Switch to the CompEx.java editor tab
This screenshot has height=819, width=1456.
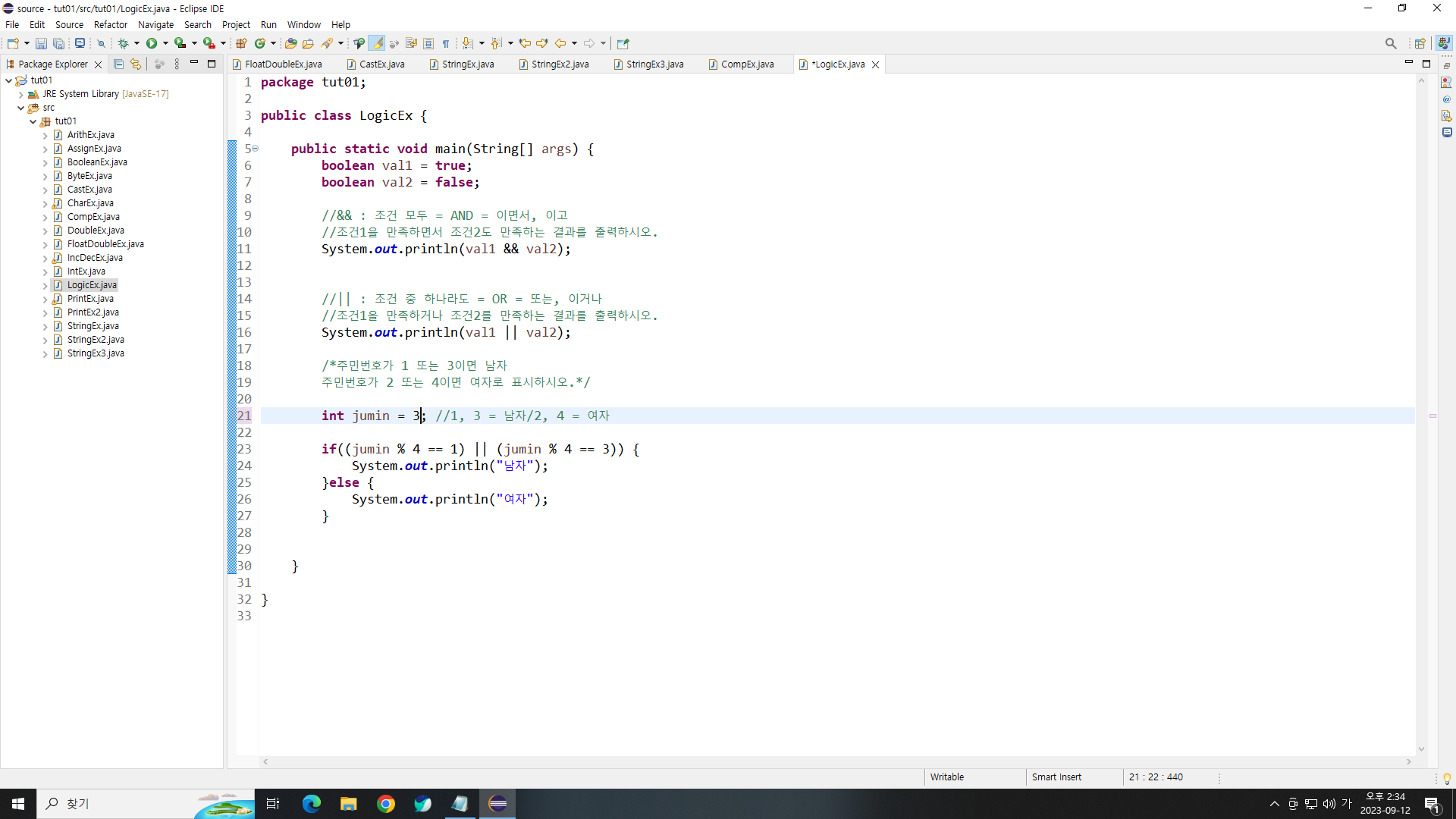tap(746, 64)
